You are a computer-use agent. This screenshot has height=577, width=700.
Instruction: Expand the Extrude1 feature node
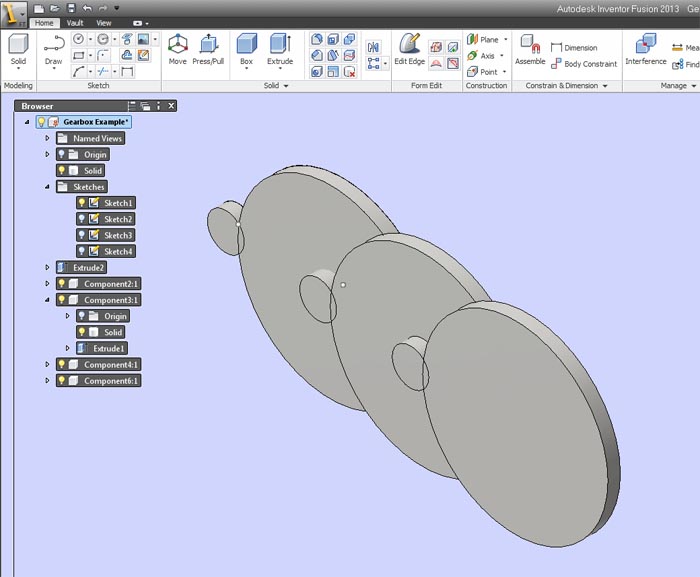click(67, 348)
